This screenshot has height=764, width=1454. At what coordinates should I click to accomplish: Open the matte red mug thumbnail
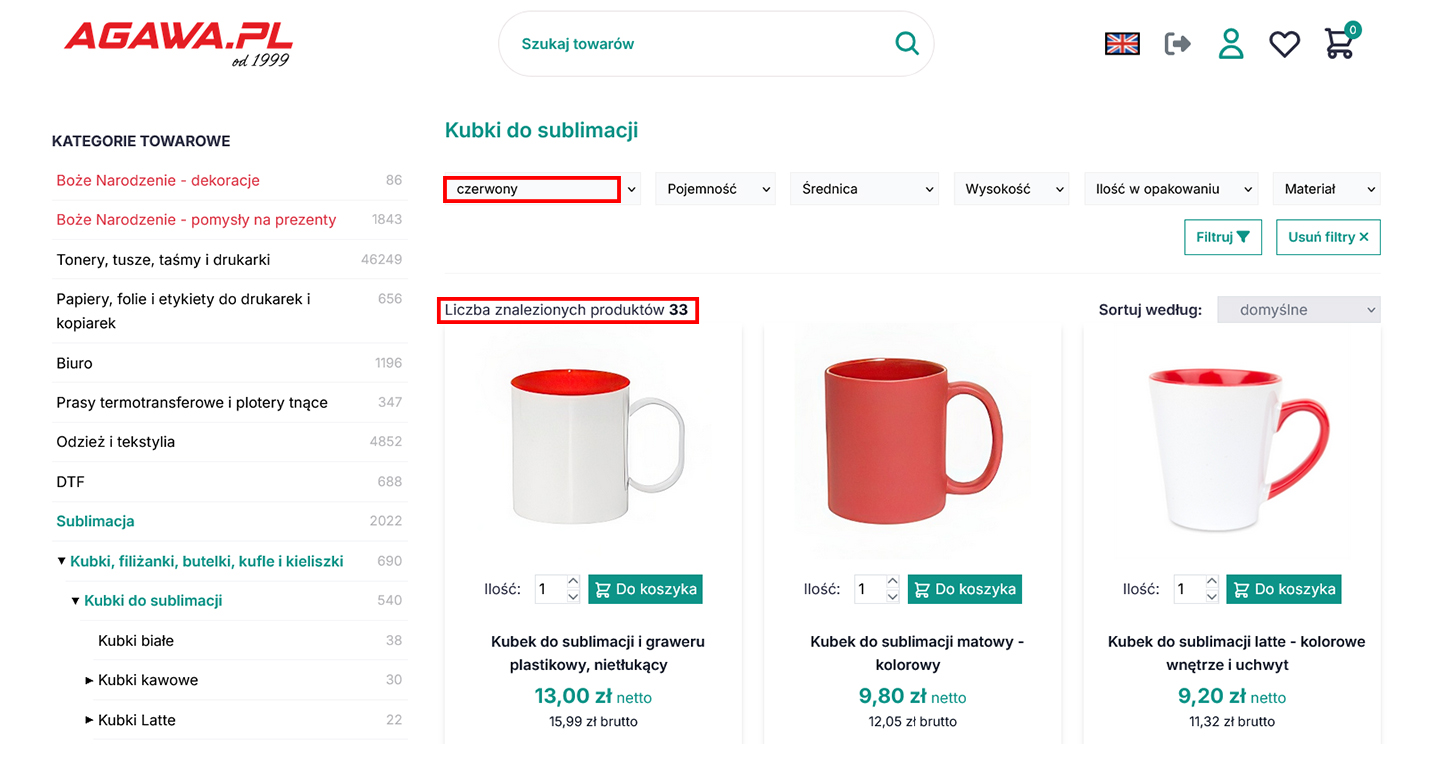tap(912, 440)
